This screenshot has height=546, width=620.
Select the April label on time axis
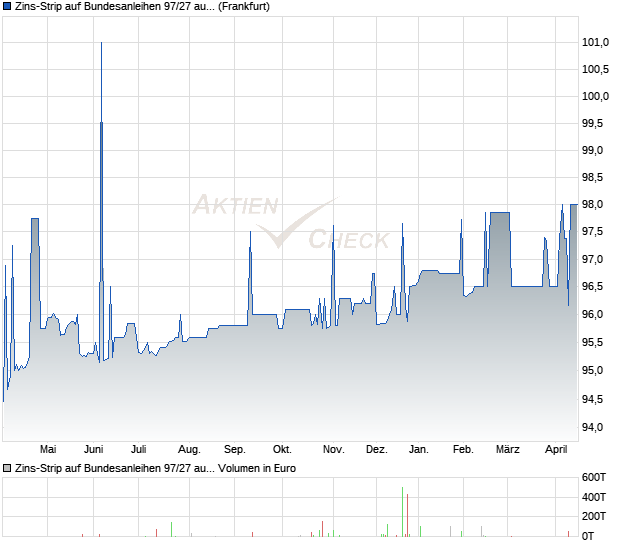tap(556, 450)
